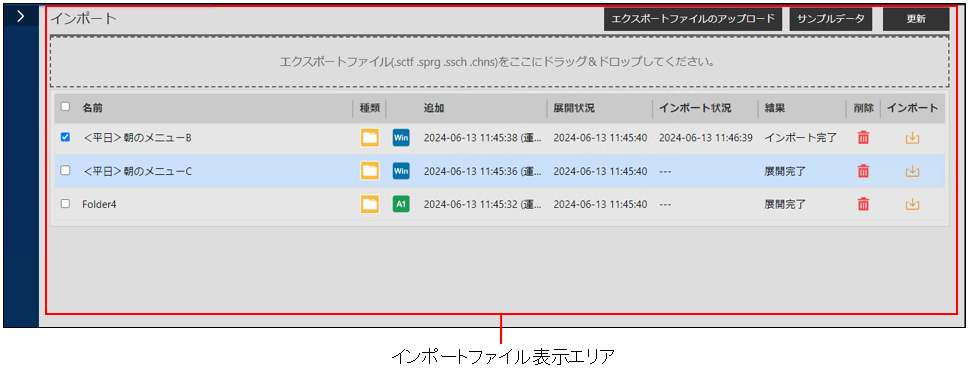Click the export file drag-and-drop area

tap(499, 62)
